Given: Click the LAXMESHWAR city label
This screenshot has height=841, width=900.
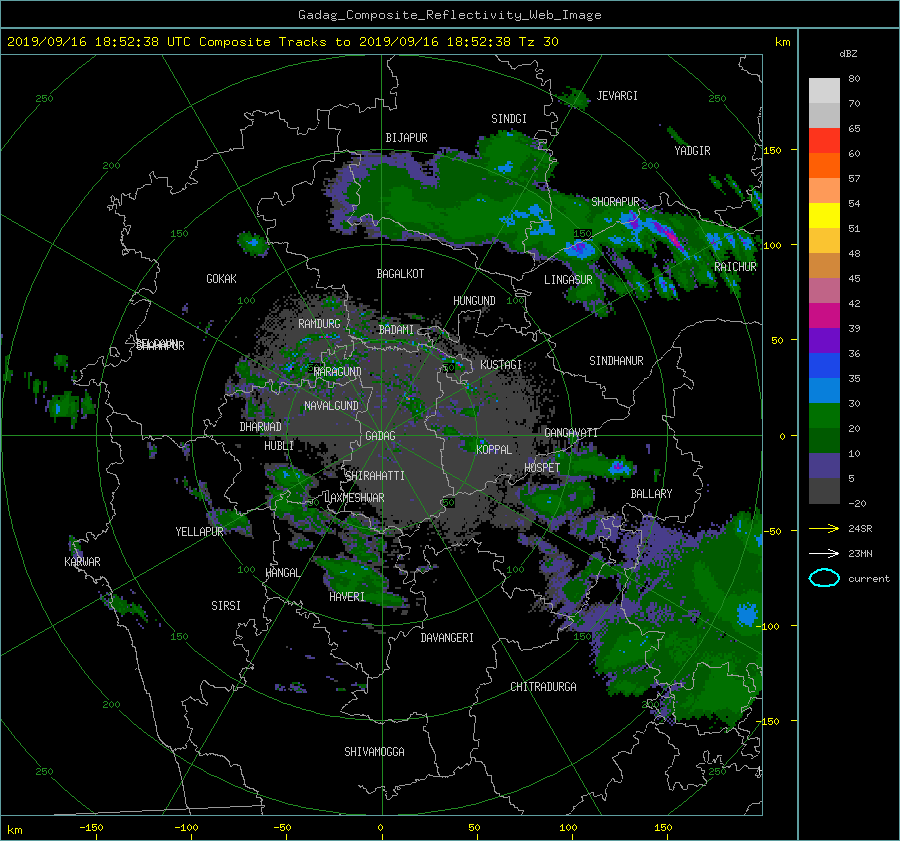Looking at the screenshot, I should point(354,498).
